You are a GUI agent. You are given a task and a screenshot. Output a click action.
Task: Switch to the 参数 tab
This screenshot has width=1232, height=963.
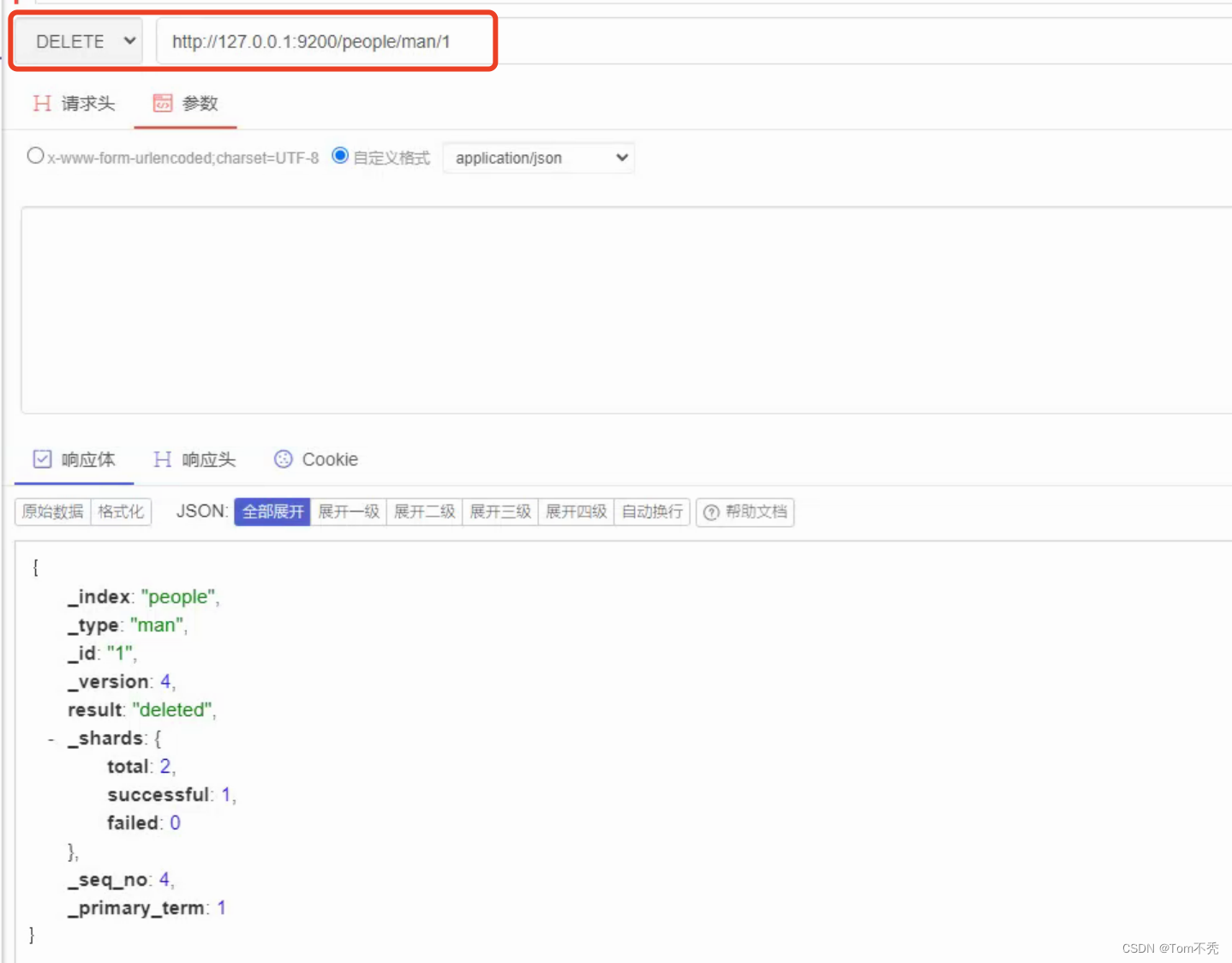tap(186, 104)
